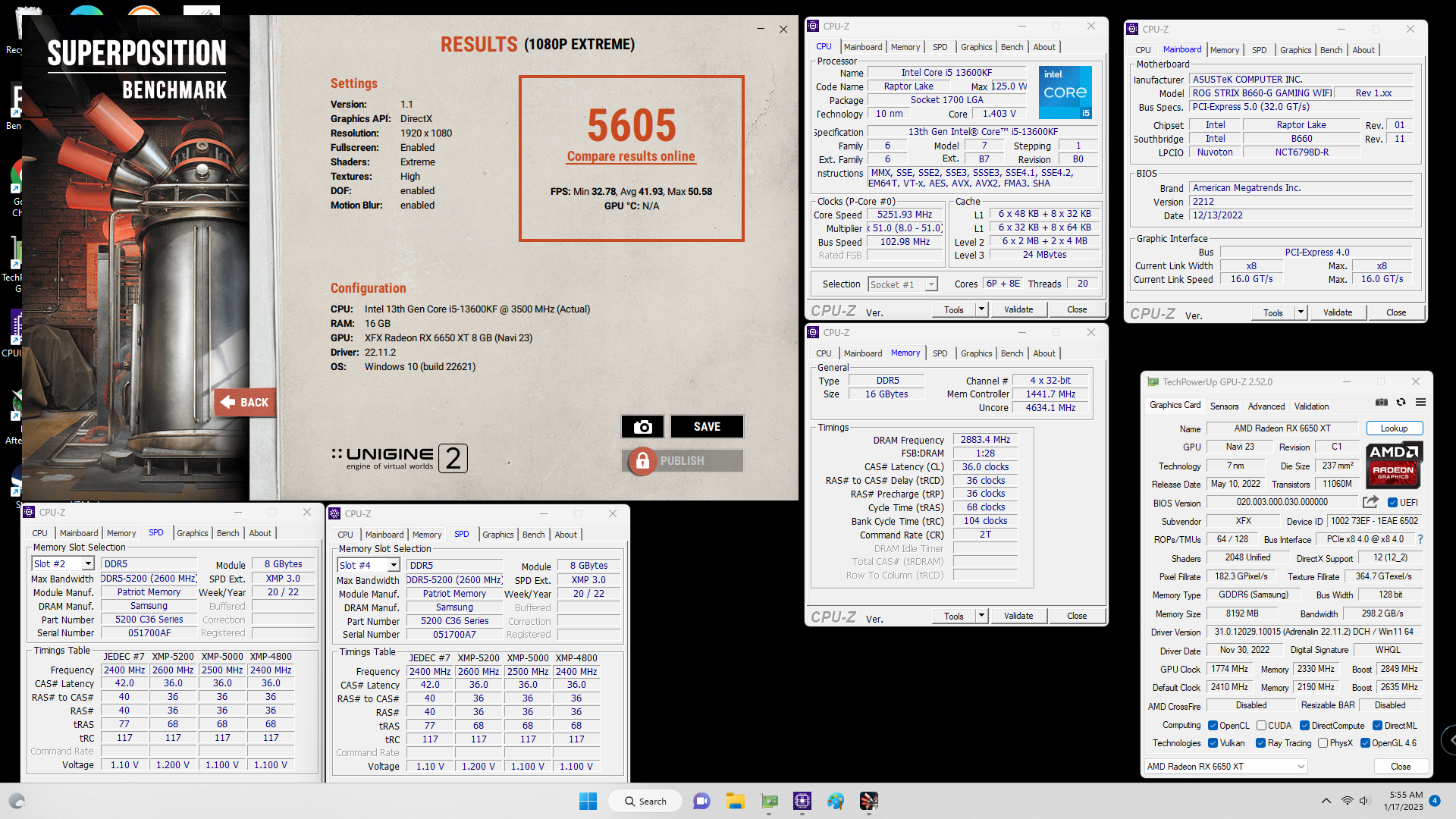Open the Slot #2 memory slot dropdown
This screenshot has height=819, width=1456.
click(x=88, y=563)
